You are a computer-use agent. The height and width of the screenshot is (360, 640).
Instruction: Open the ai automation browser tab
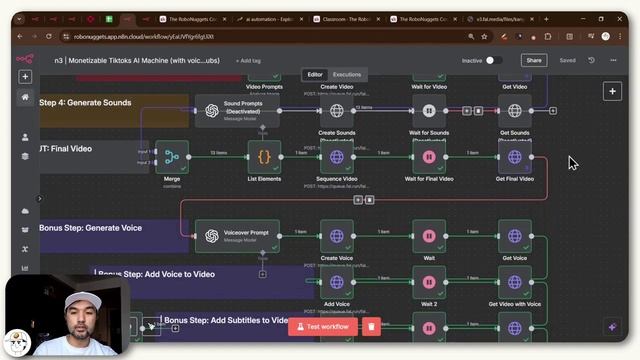[x=270, y=19]
